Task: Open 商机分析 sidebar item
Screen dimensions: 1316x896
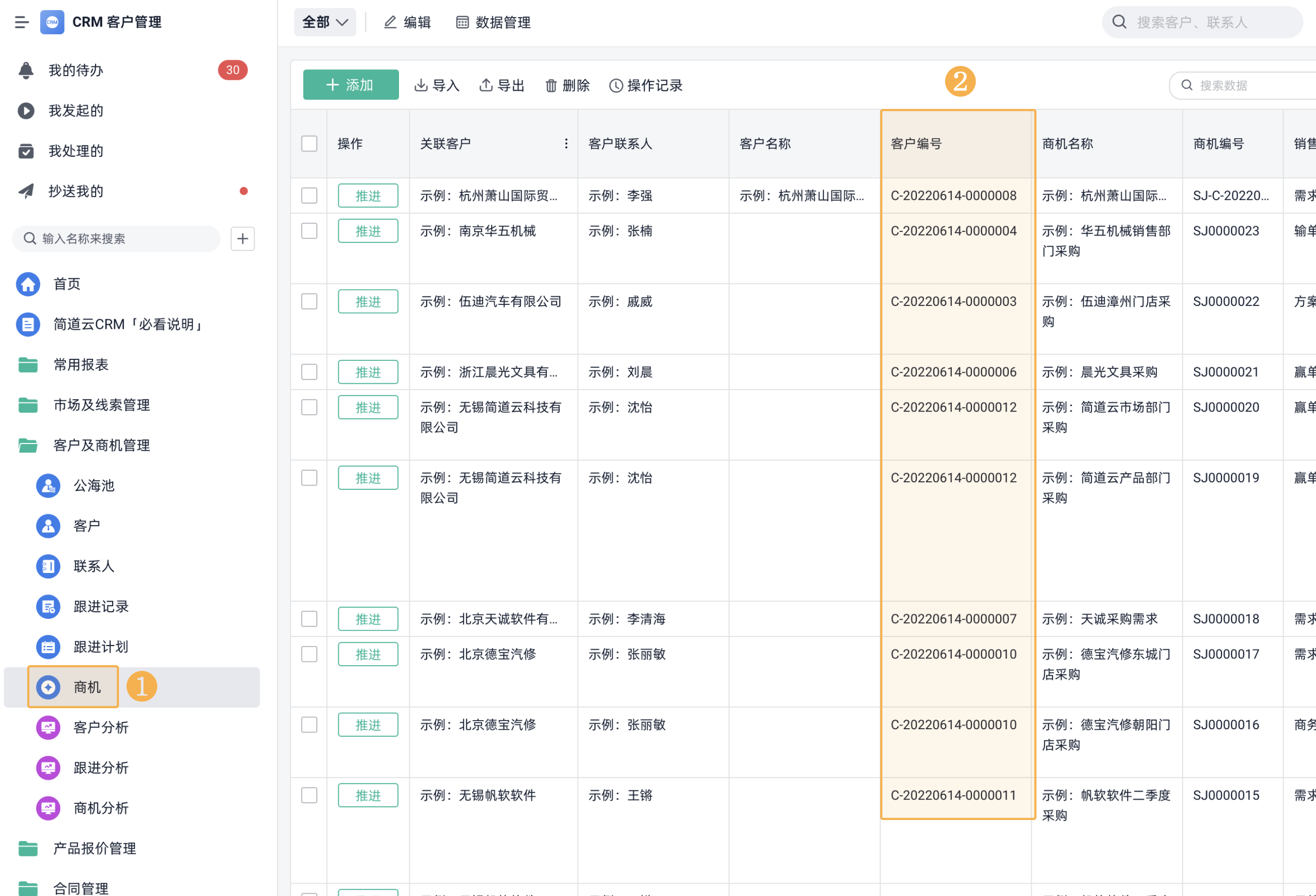Action: 101,808
